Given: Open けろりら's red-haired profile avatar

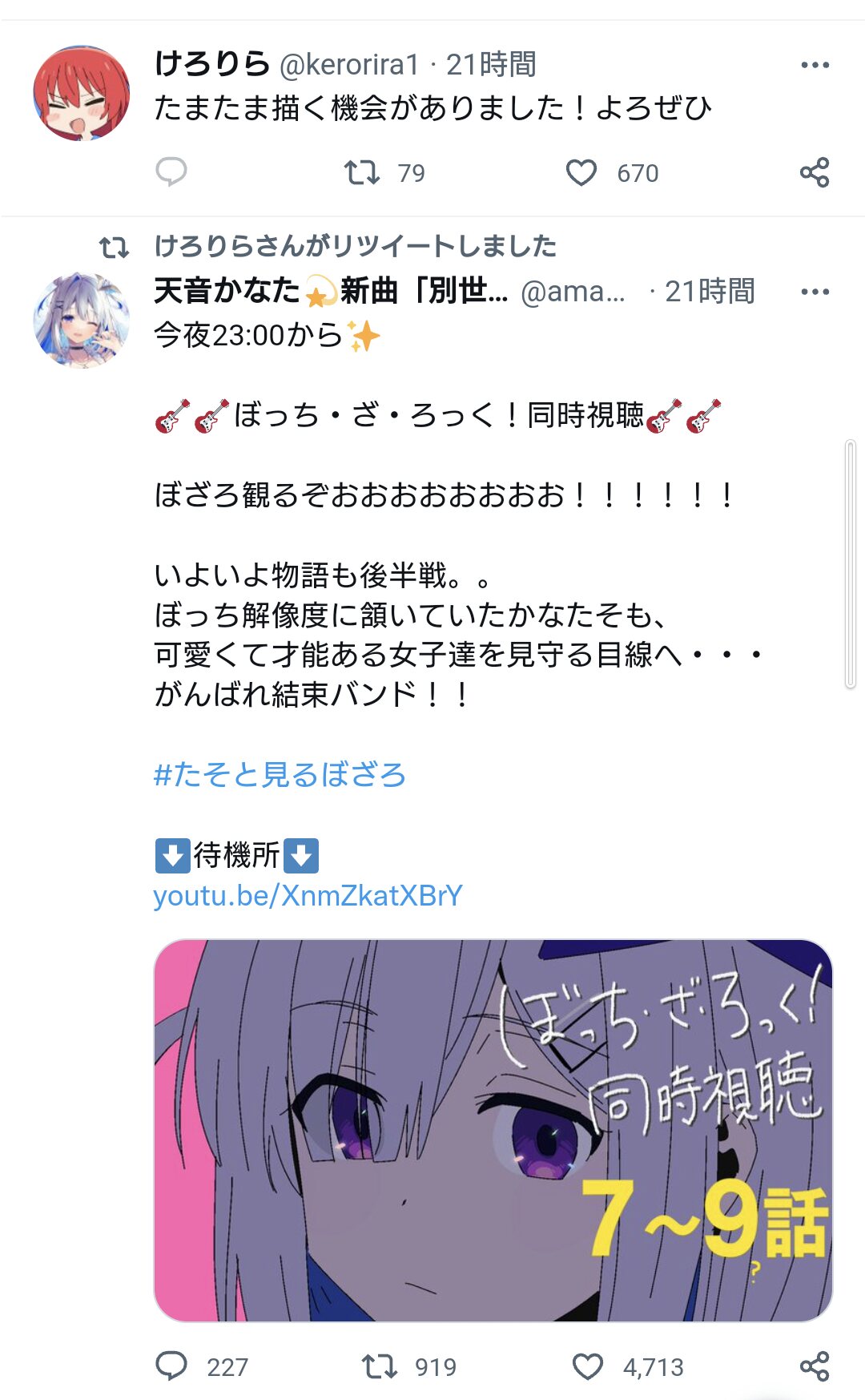Looking at the screenshot, I should [81, 93].
